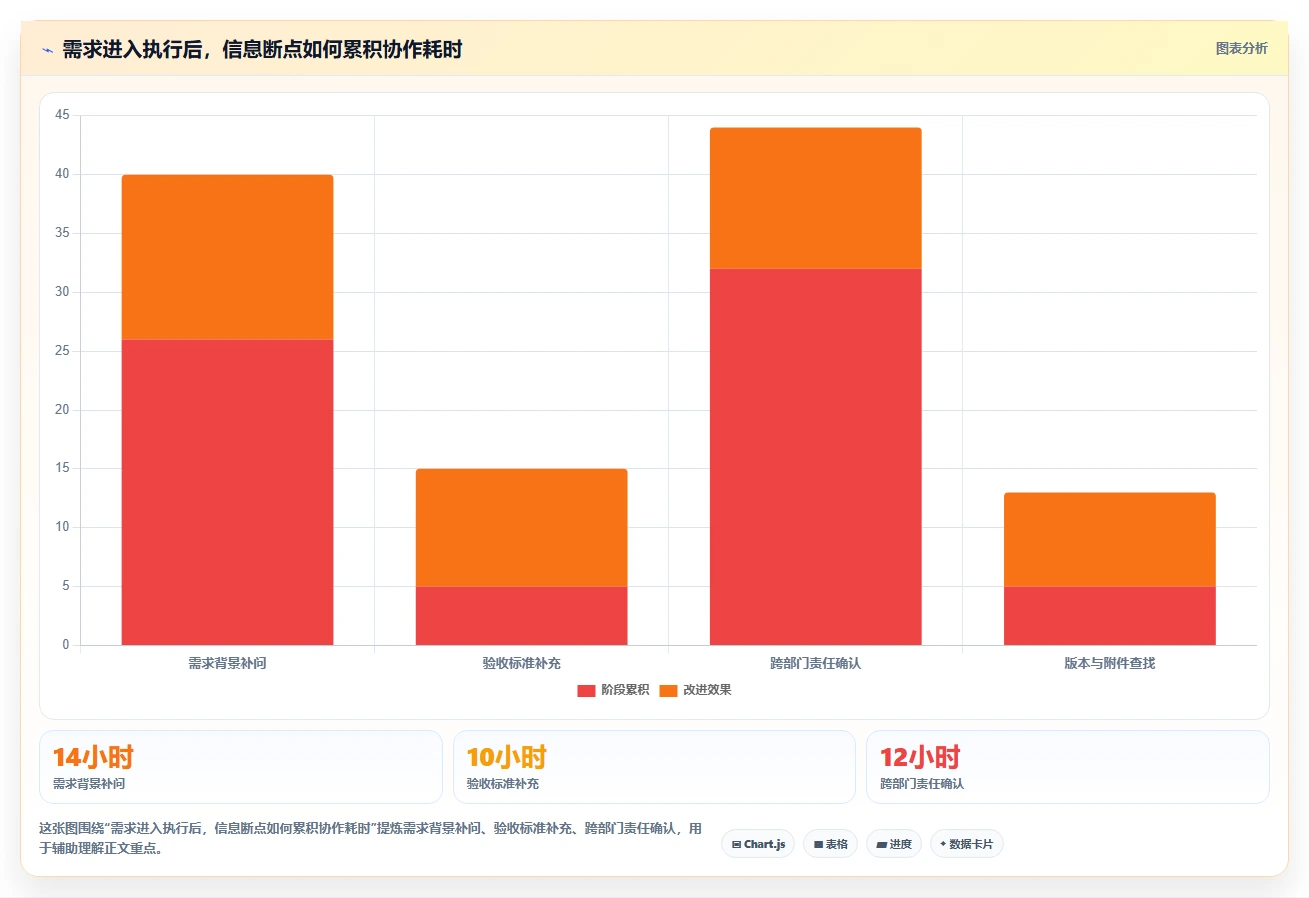This screenshot has height=898, width=1309.
Task: Click the x-axis label 跨部门责任确认
Action: pyautogui.click(x=815, y=663)
